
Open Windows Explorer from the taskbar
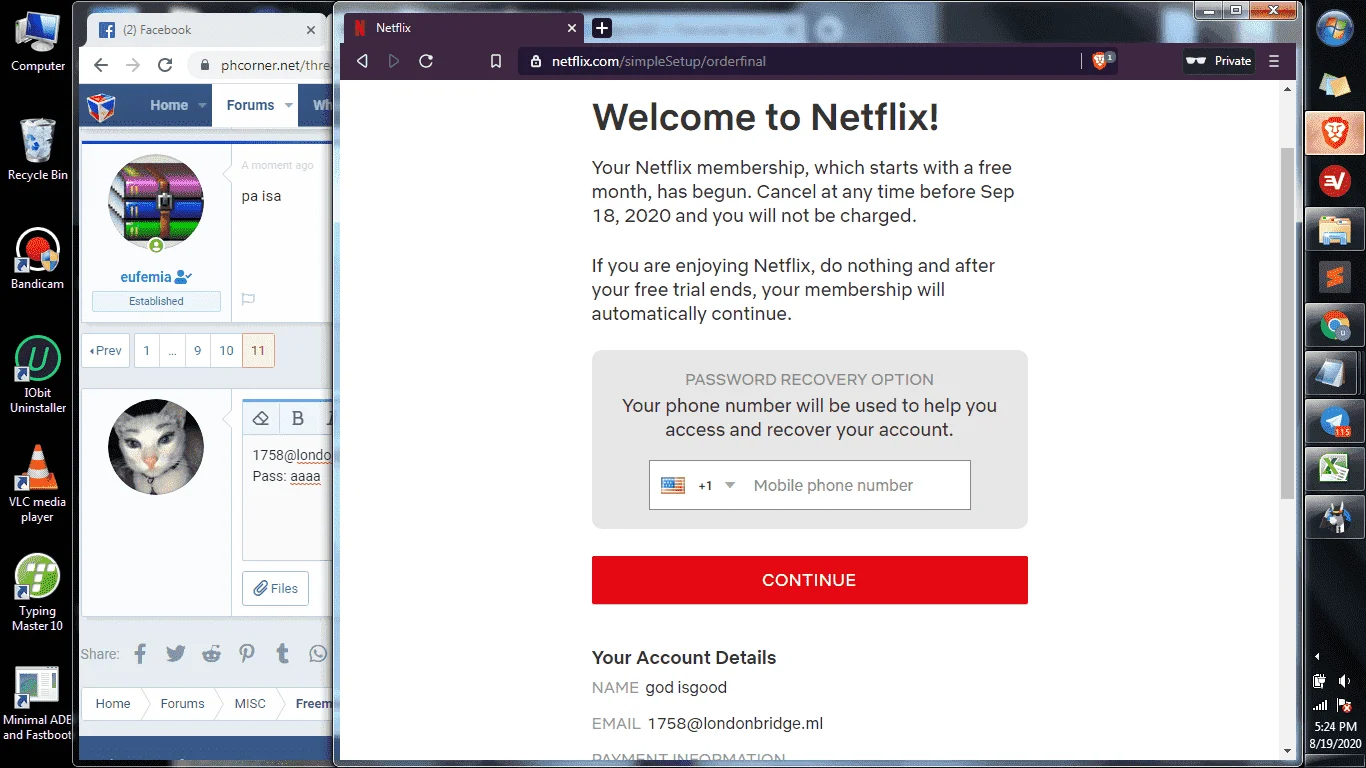coord(1335,229)
